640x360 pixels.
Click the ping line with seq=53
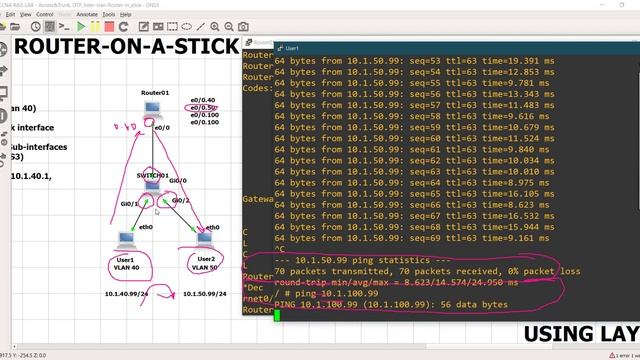[x=414, y=61]
